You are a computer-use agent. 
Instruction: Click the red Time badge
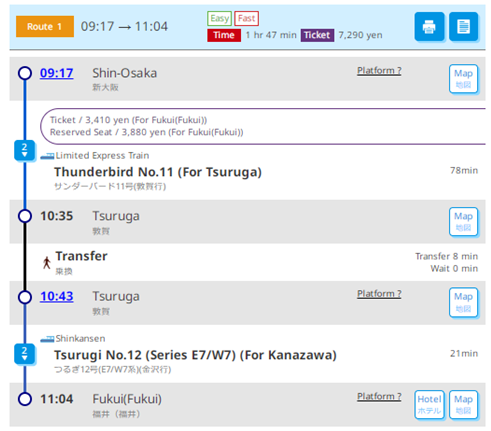click(x=224, y=35)
